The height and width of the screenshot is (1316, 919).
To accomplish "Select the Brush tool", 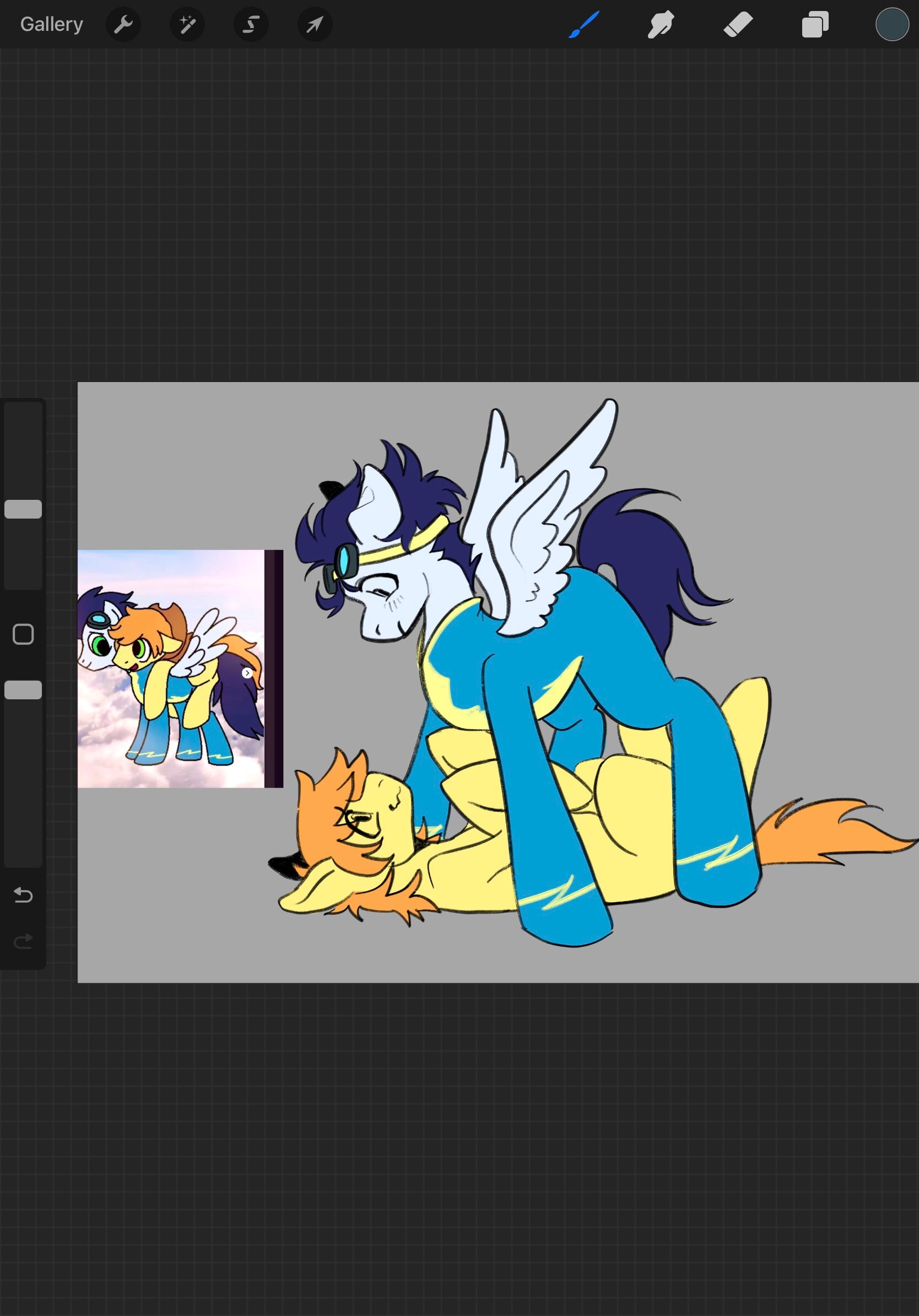I will 584,25.
